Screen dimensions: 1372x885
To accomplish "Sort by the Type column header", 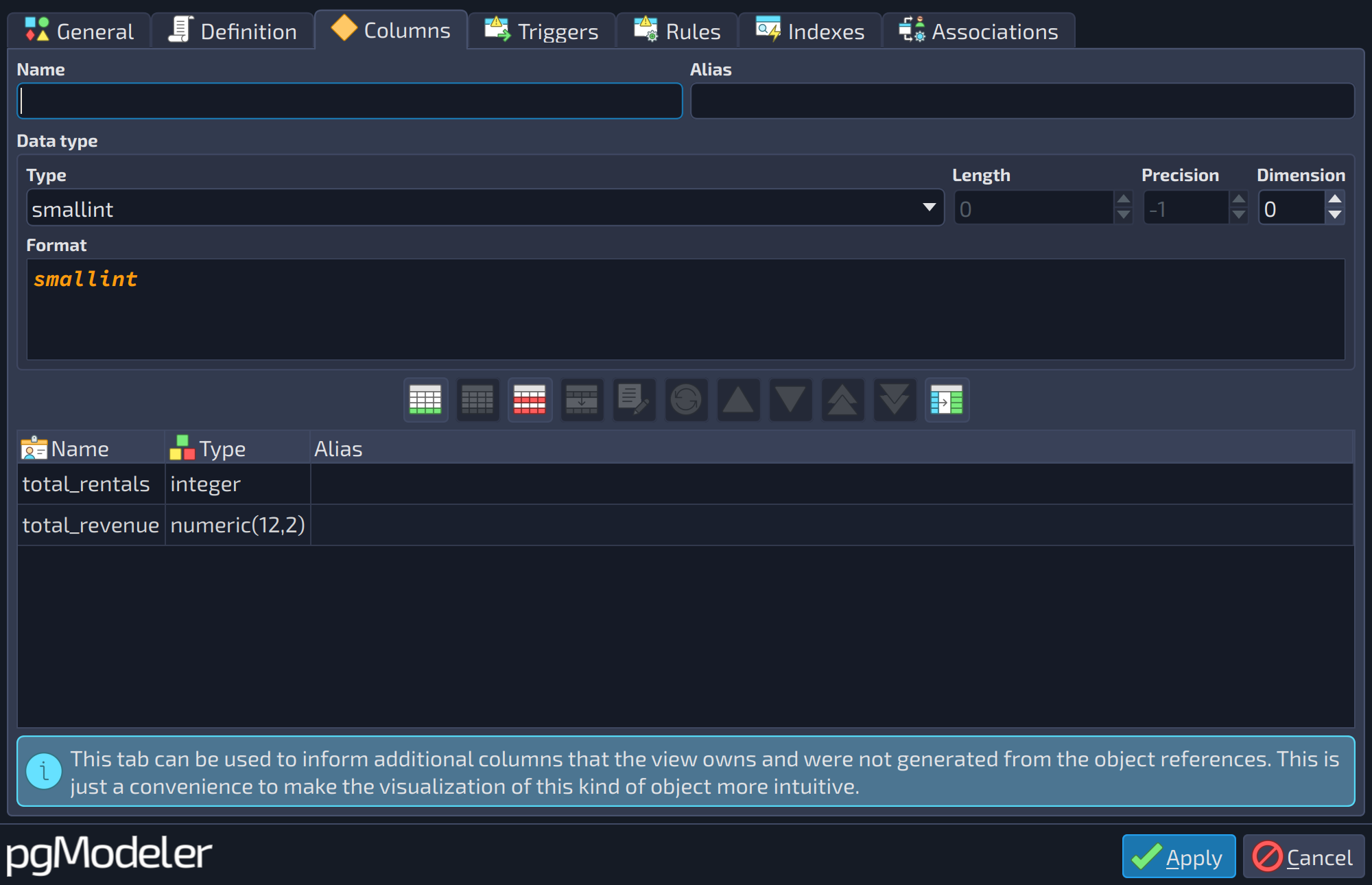I will [x=237, y=449].
